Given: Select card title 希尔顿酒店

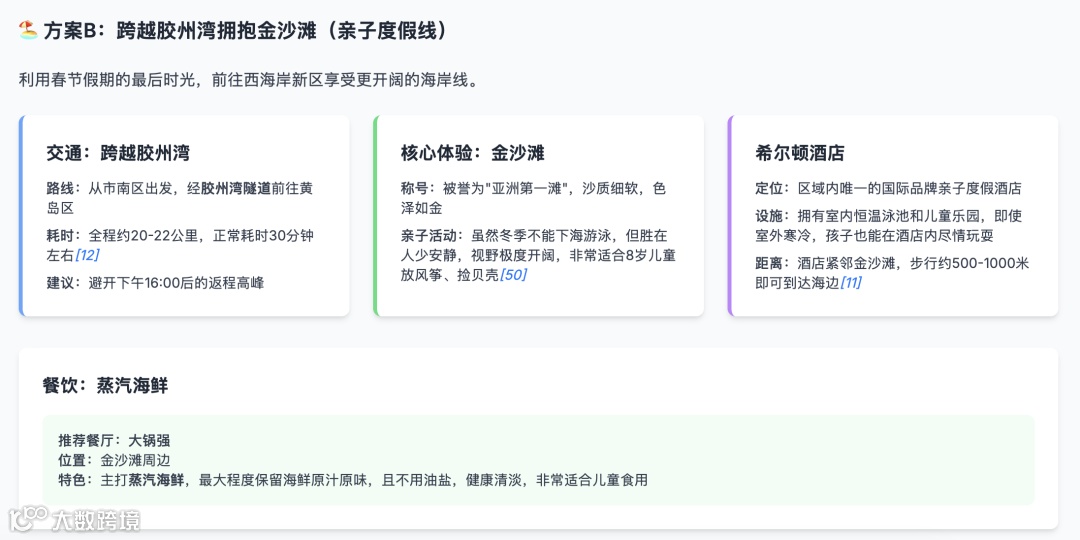Looking at the screenshot, I should (800, 153).
